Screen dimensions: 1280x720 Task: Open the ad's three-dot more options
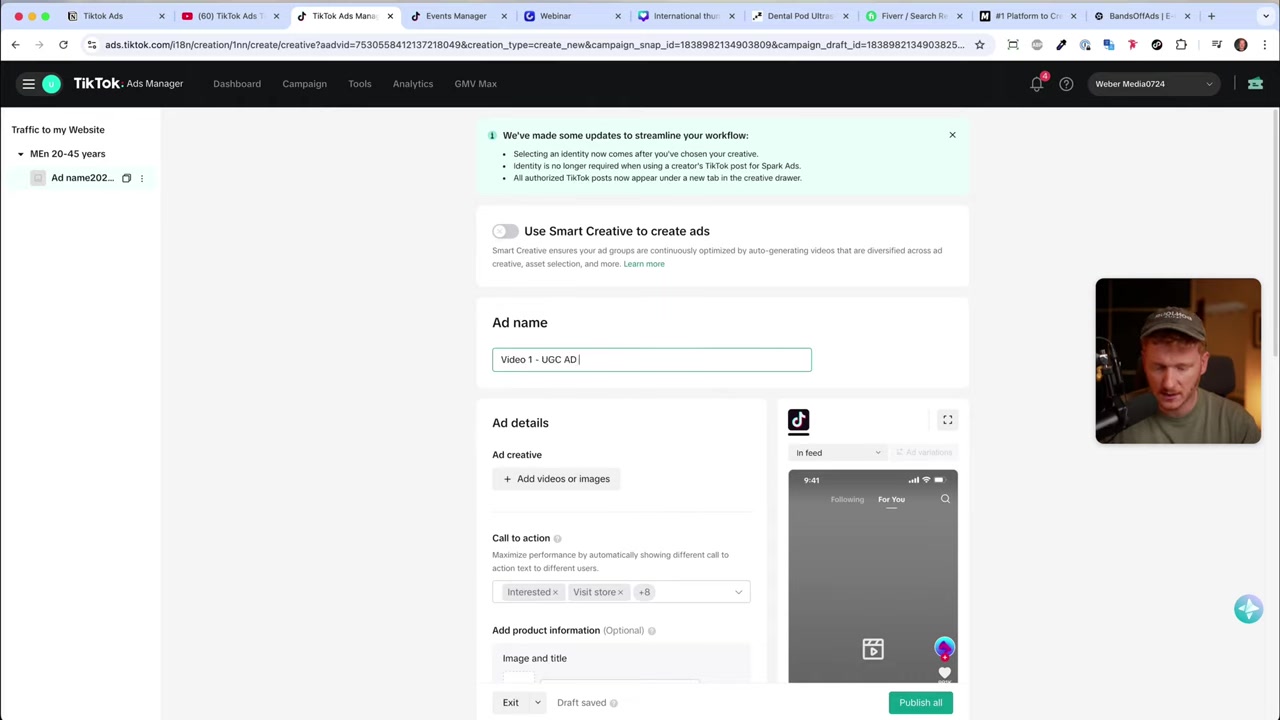point(141,178)
